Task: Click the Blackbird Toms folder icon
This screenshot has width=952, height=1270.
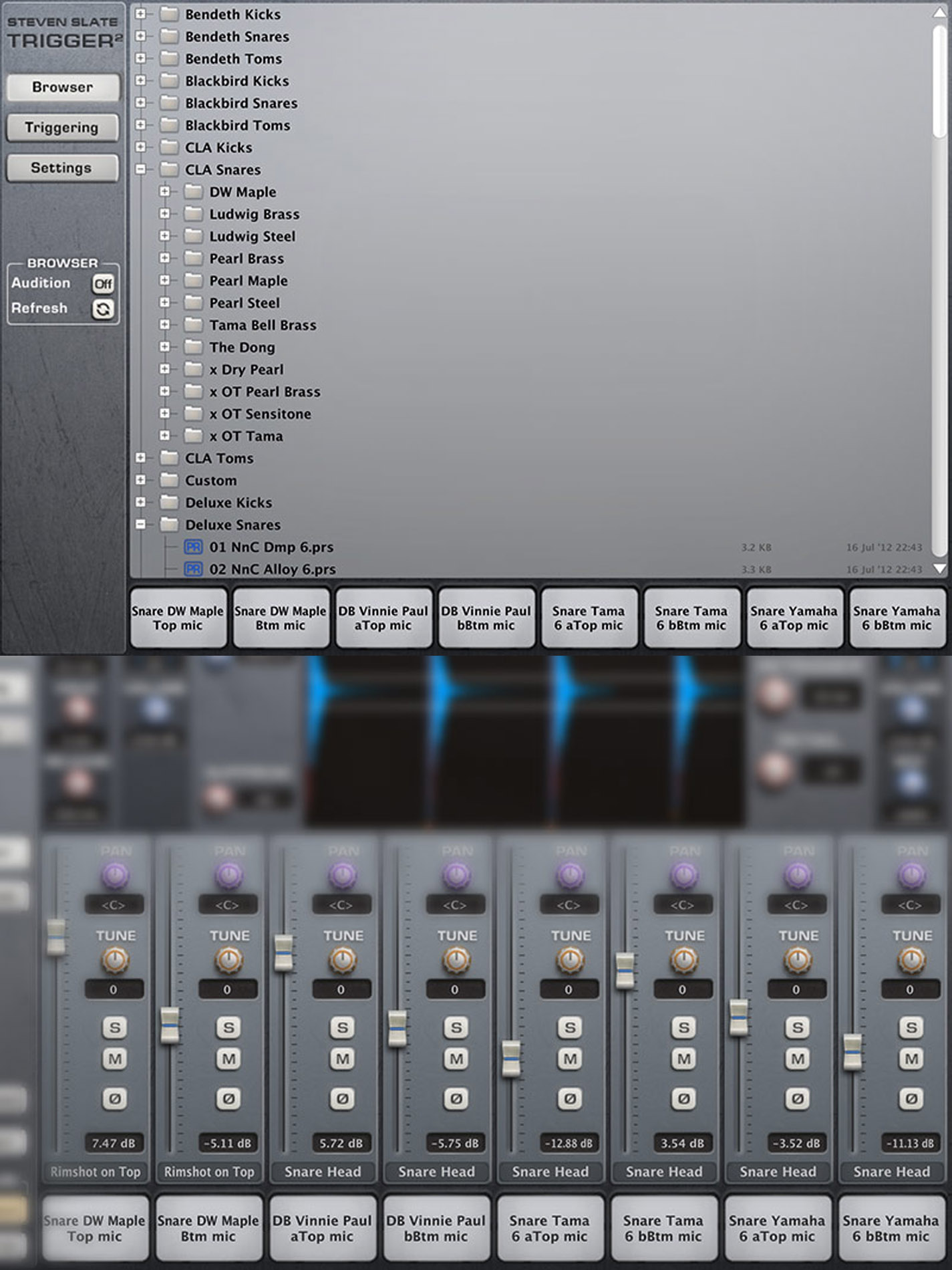Action: tap(169, 125)
